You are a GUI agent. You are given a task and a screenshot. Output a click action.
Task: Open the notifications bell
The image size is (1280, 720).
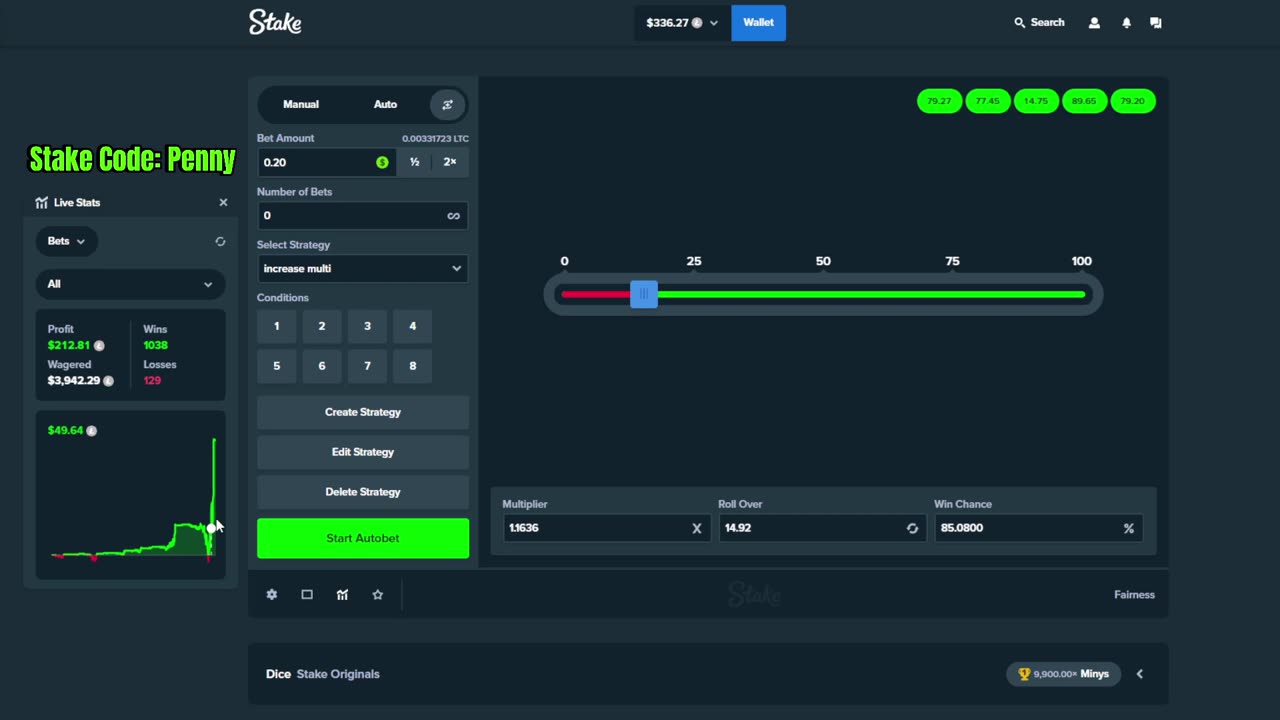click(x=1126, y=22)
